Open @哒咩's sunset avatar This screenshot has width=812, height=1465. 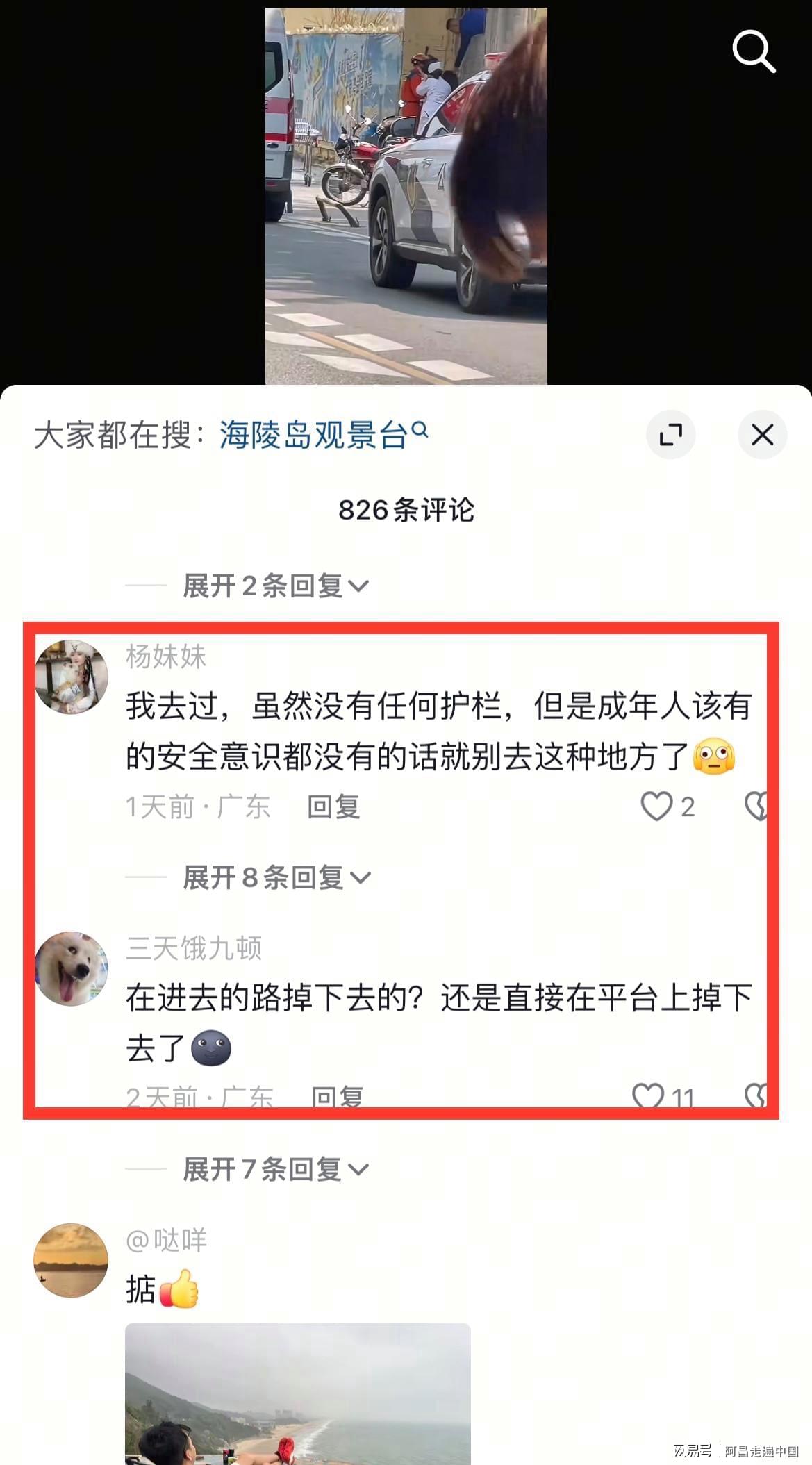pyautogui.click(x=71, y=1260)
